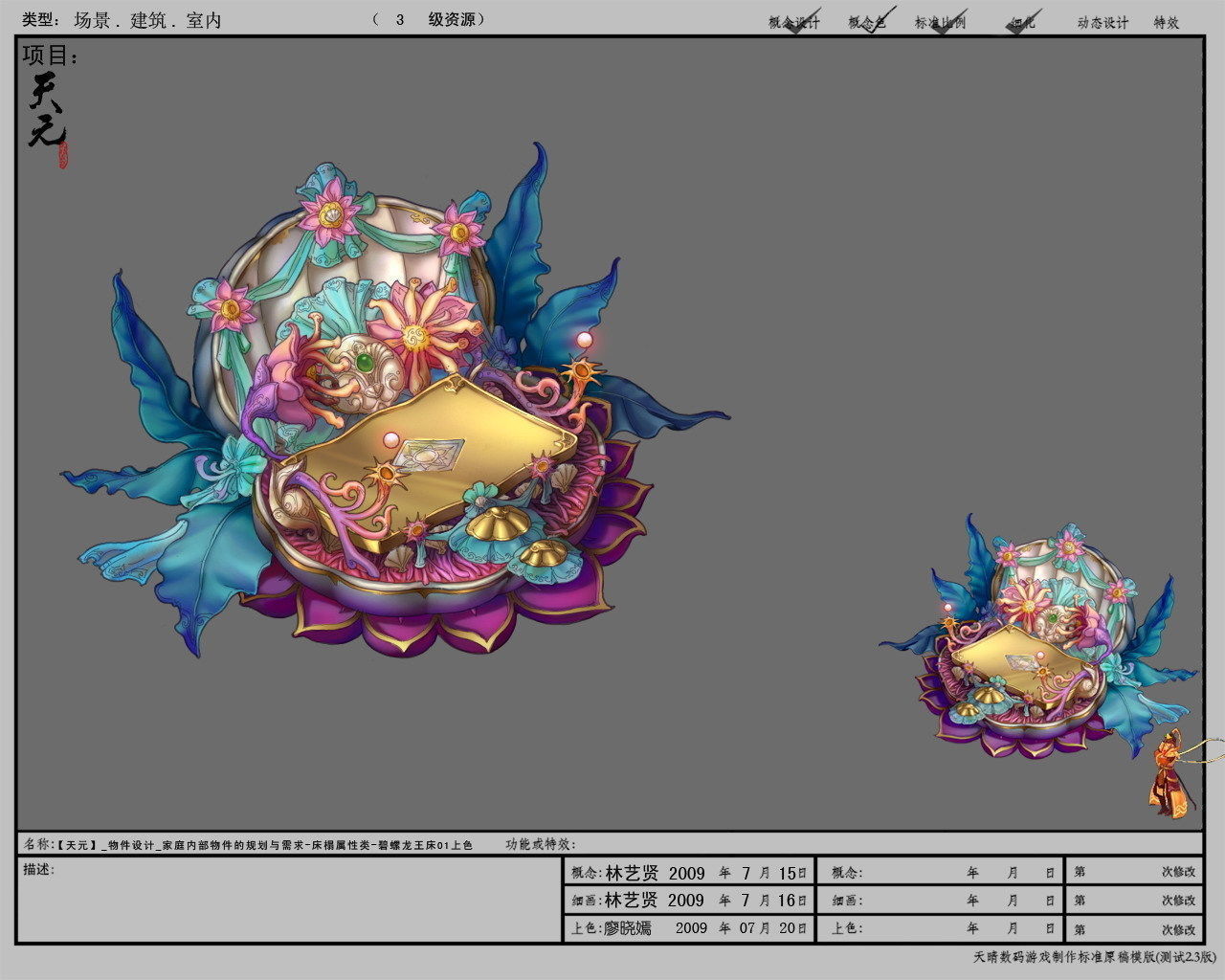This screenshot has width=1225, height=980.
Task: Click the checked 概念色 stage label
Action: (868, 22)
